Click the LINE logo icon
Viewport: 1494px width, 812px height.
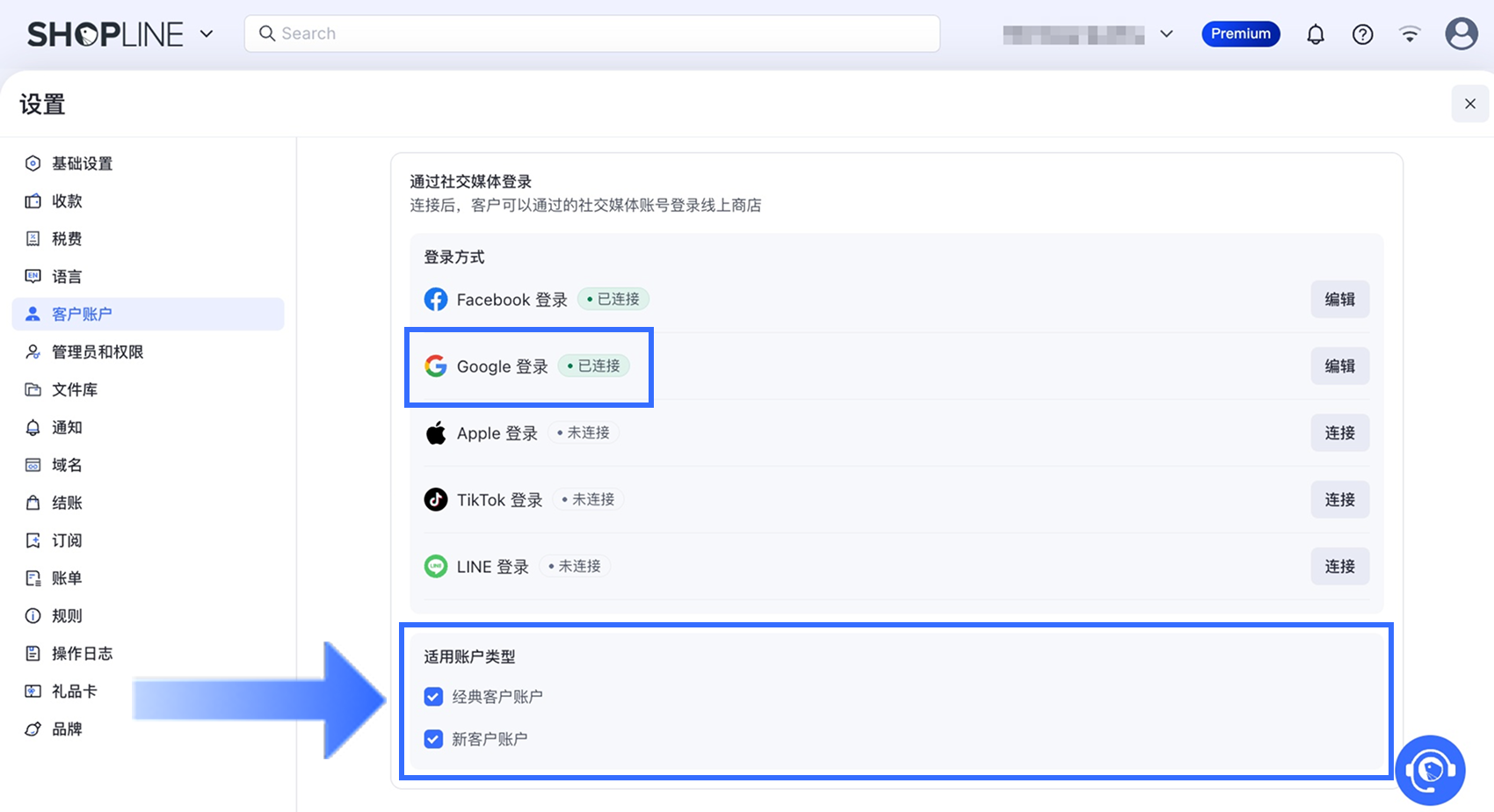coord(436,567)
